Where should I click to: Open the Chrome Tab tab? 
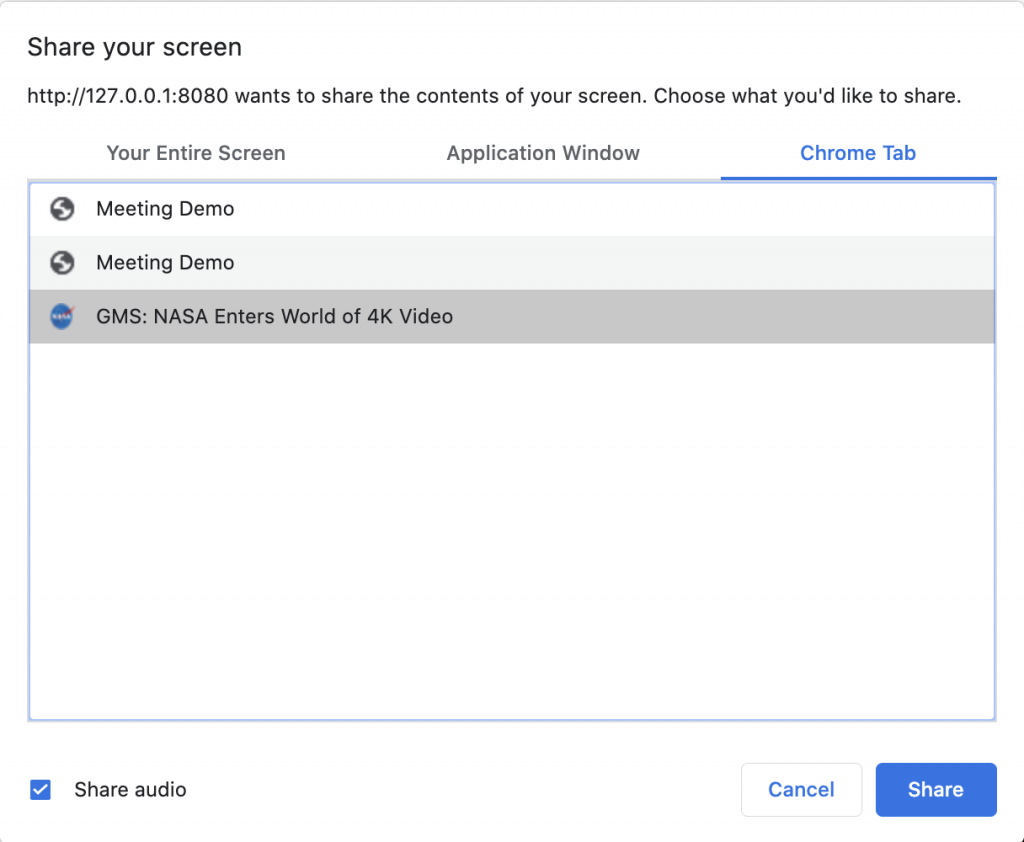click(857, 153)
